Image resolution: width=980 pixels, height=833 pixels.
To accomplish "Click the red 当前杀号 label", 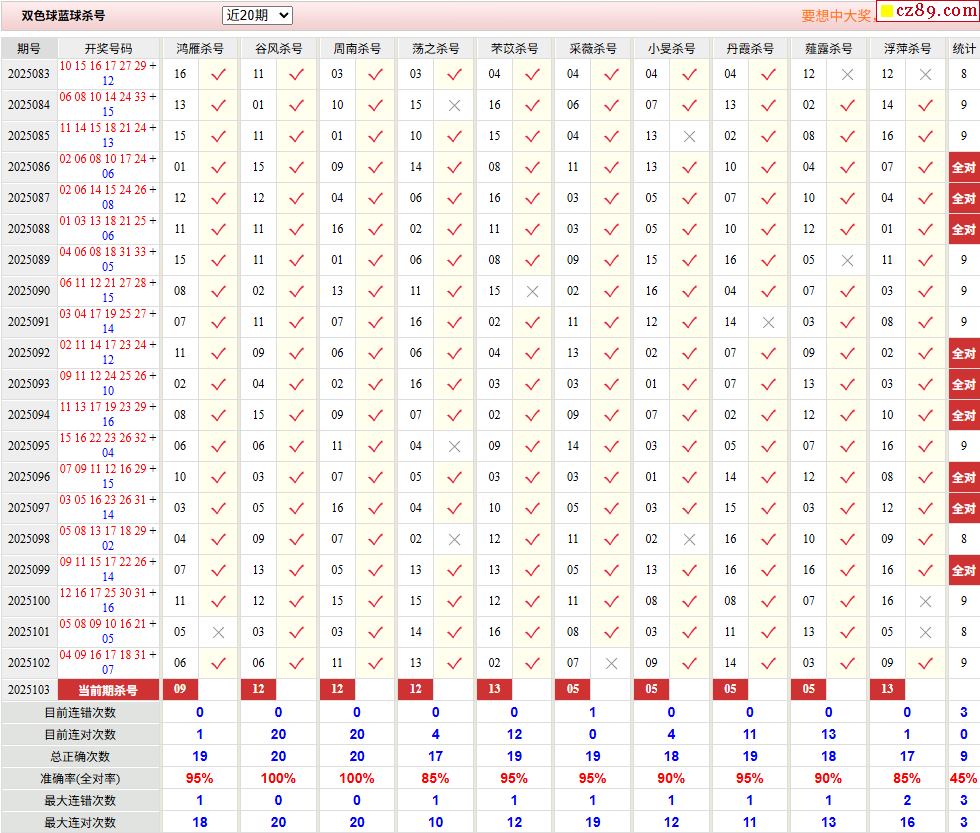I will coord(108,690).
